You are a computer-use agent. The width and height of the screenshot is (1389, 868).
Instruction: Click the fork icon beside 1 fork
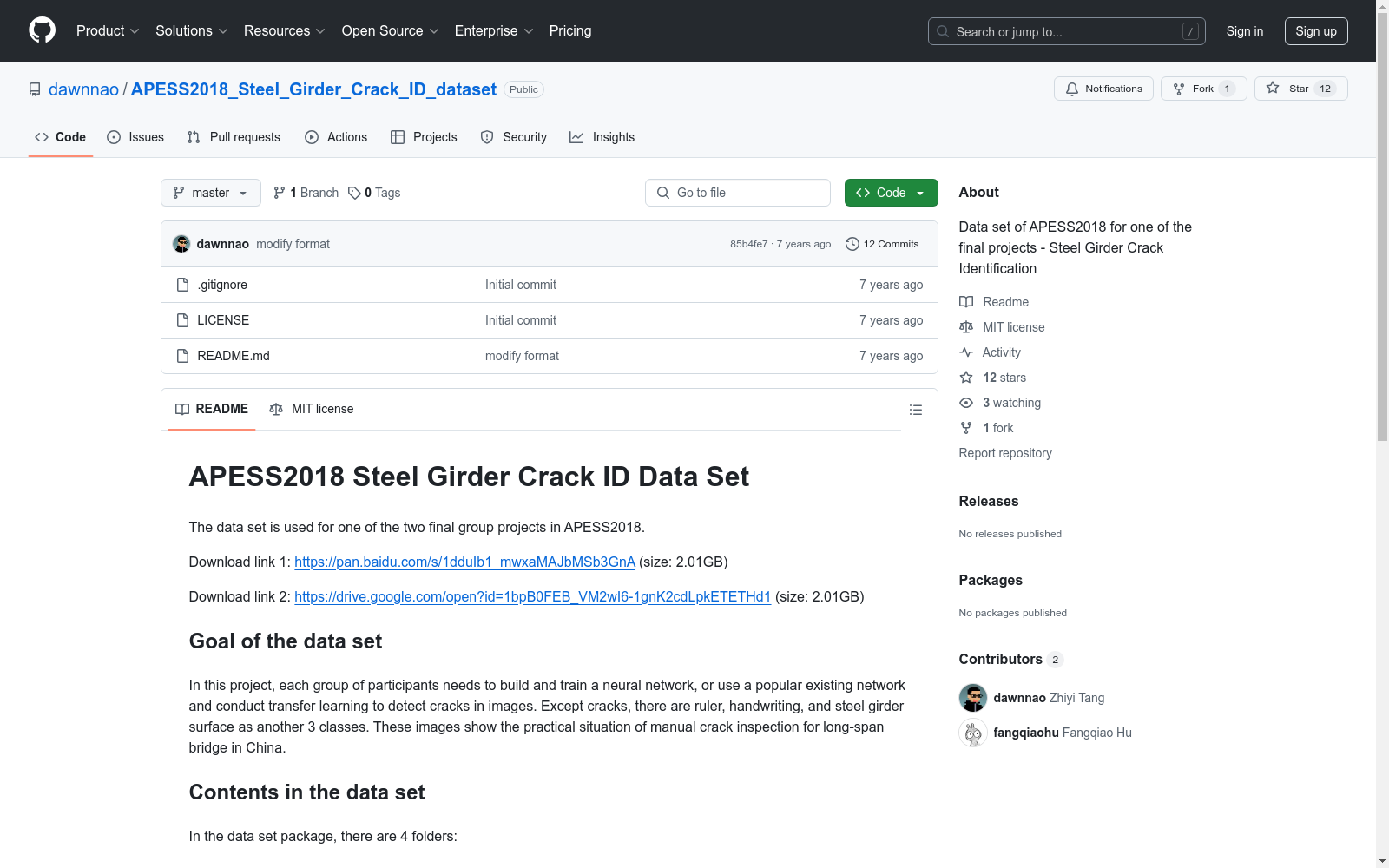[966, 428]
